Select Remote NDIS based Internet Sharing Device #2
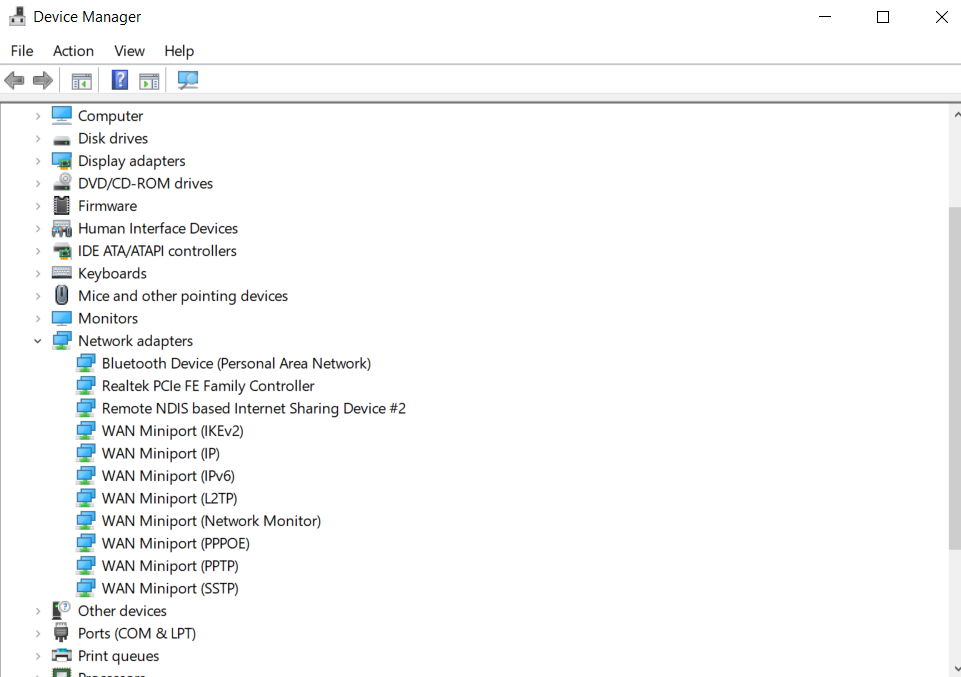The image size is (961, 677). click(254, 409)
